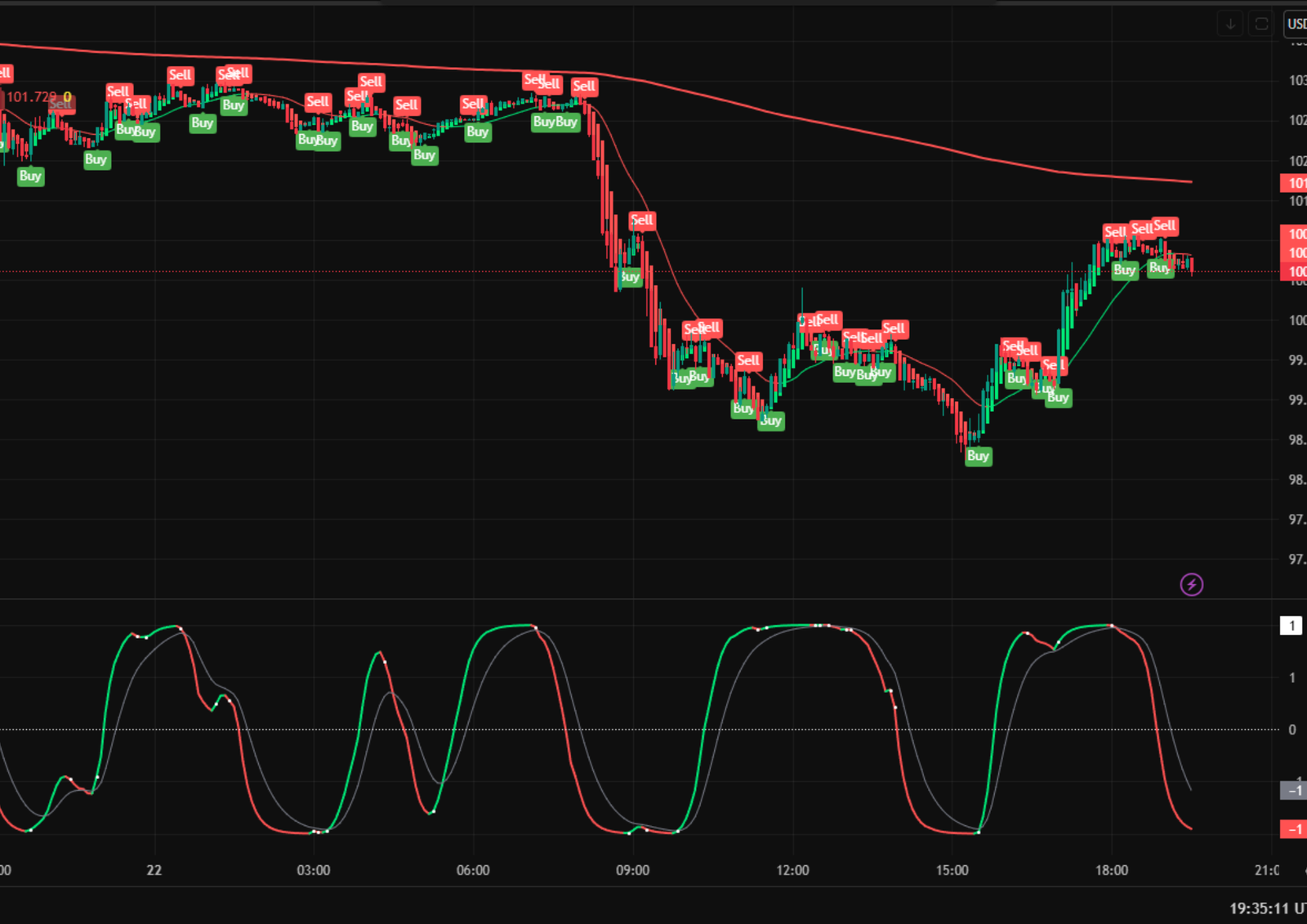
Task: Click the 19:35:11 UTC clock
Action: [1266, 908]
